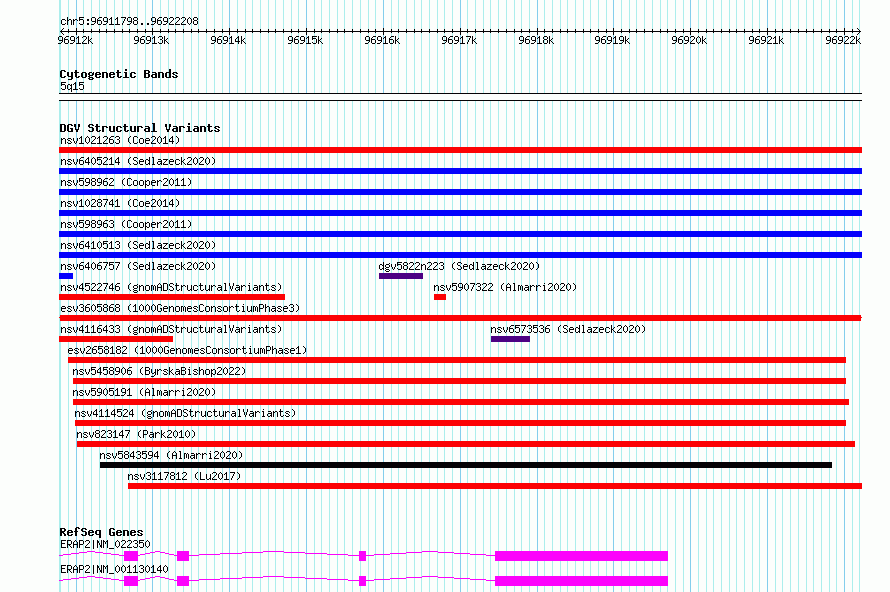Image resolution: width=890 pixels, height=592 pixels.
Task: Click the 96912k ruler tick label
Action: pos(75,40)
